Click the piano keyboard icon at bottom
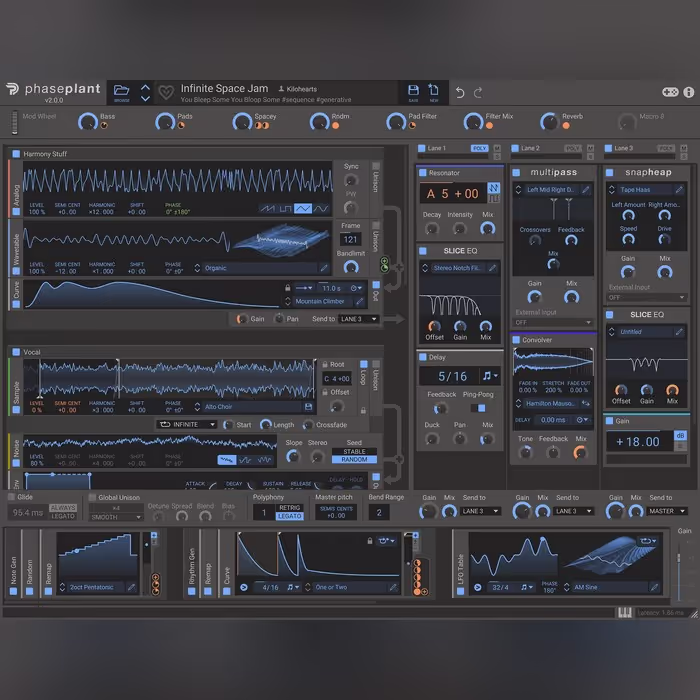 [x=624, y=612]
